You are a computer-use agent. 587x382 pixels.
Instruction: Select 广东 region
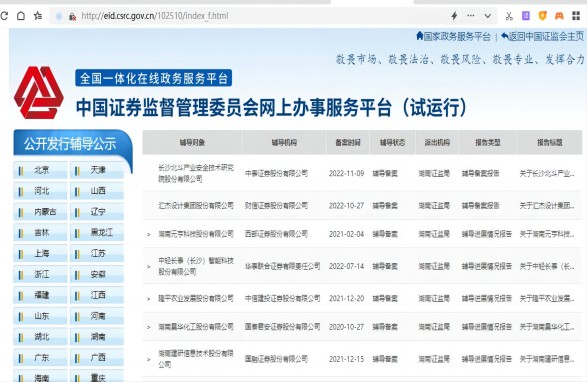[x=40, y=358]
